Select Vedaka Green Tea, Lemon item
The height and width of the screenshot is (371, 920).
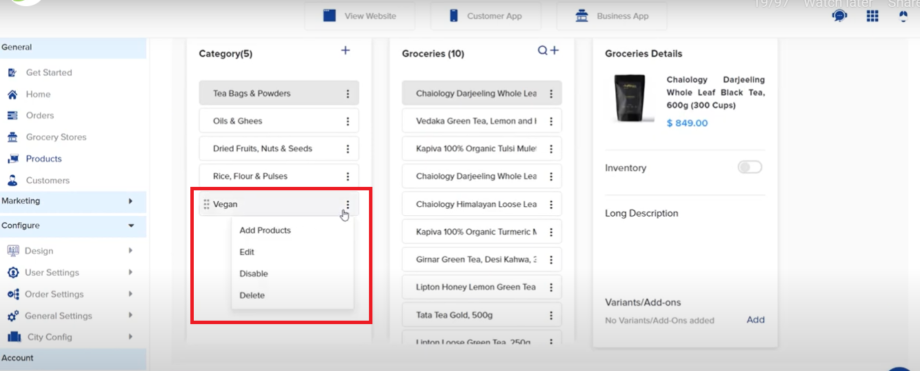click(x=482, y=121)
